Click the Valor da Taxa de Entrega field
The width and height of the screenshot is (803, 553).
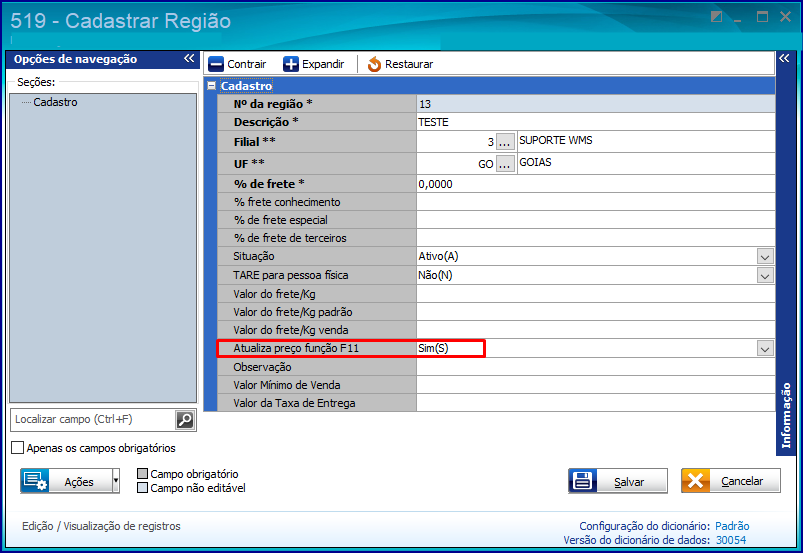coord(595,403)
